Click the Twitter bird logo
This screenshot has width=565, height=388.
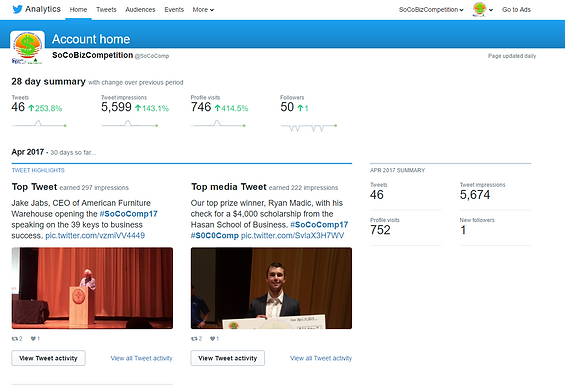(x=17, y=9)
